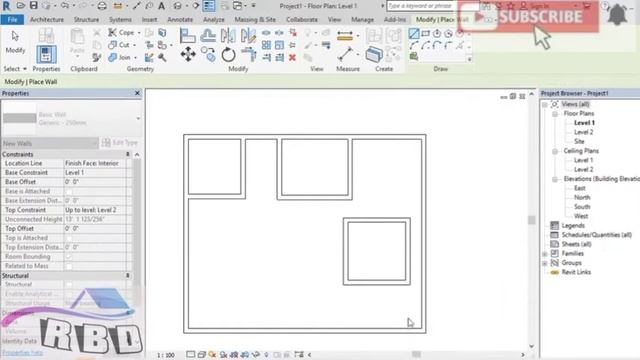
Task: Expand the Families tree node
Action: click(x=545, y=254)
